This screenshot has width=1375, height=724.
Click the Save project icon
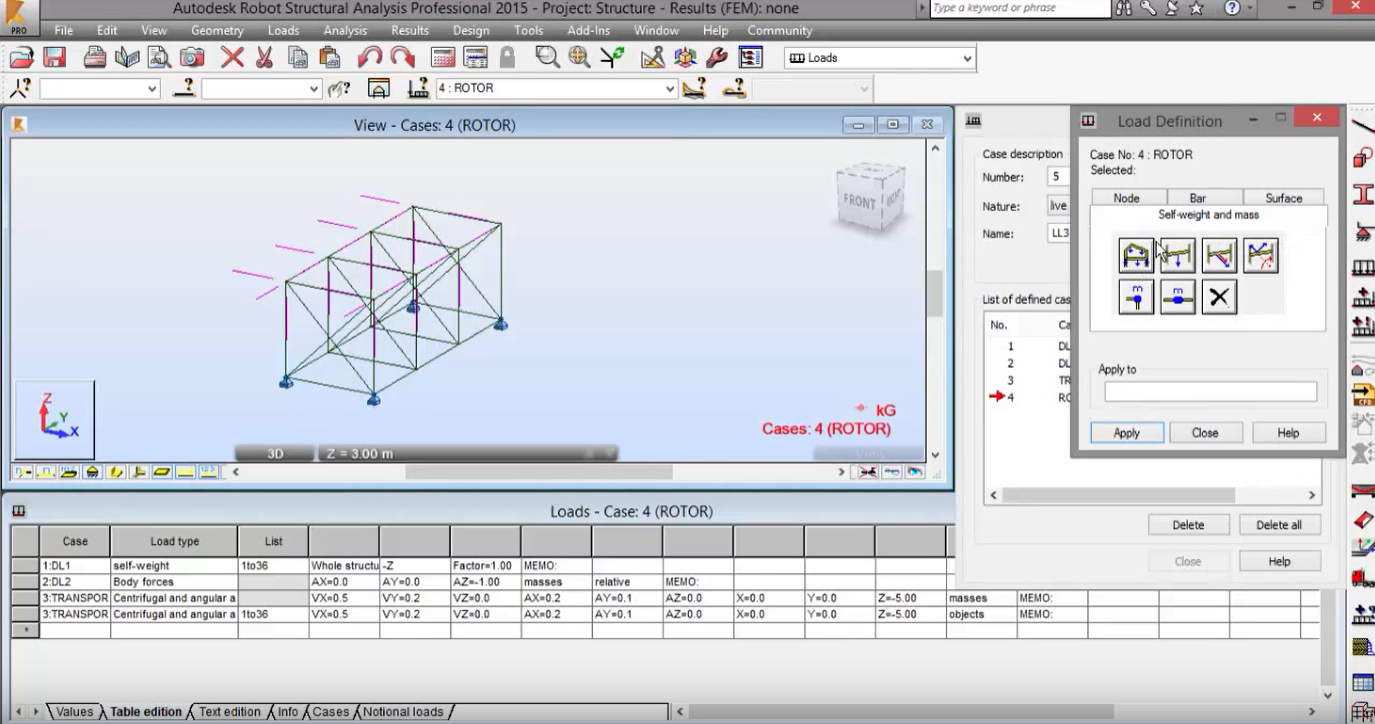(54, 58)
